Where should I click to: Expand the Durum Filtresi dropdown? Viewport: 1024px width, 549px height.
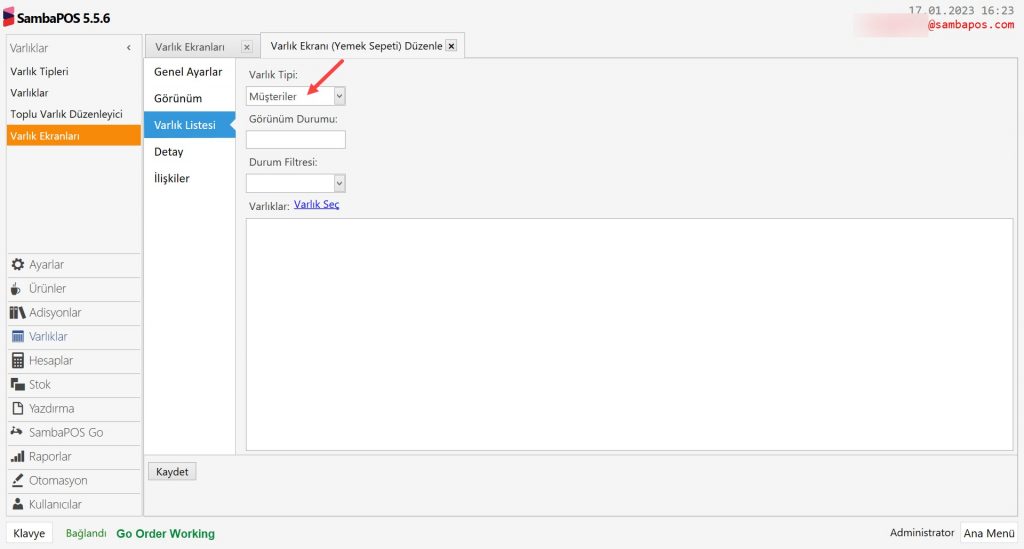pyautogui.click(x=339, y=183)
